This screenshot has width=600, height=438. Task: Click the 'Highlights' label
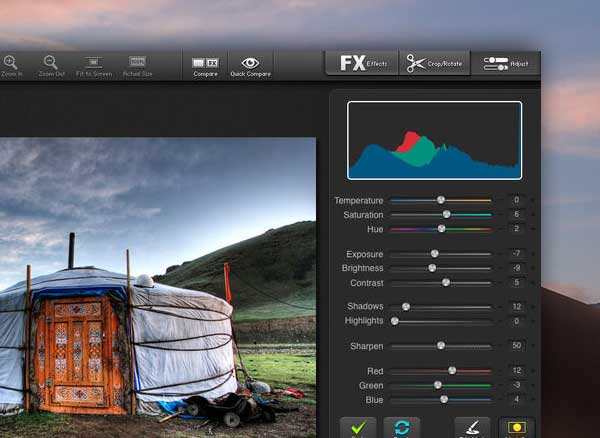364,321
